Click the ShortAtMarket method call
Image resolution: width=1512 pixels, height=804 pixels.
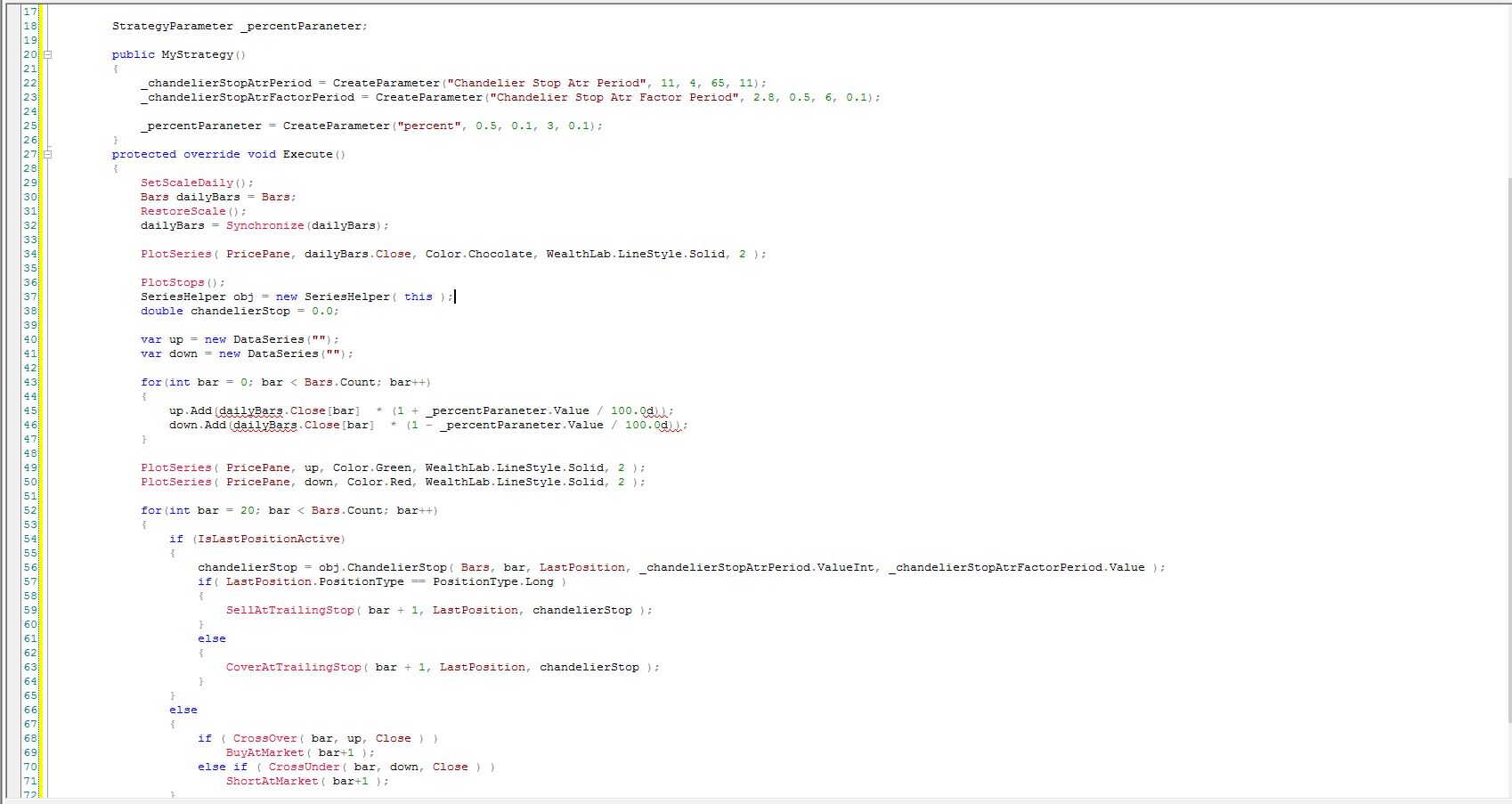272,781
